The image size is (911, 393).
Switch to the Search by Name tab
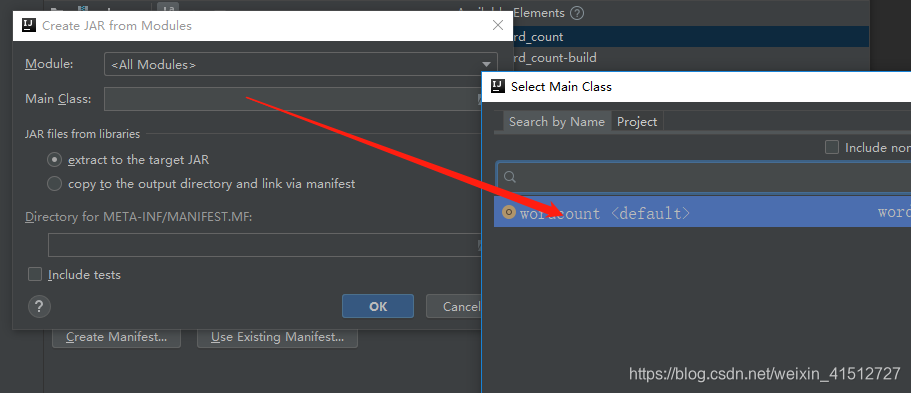point(557,122)
